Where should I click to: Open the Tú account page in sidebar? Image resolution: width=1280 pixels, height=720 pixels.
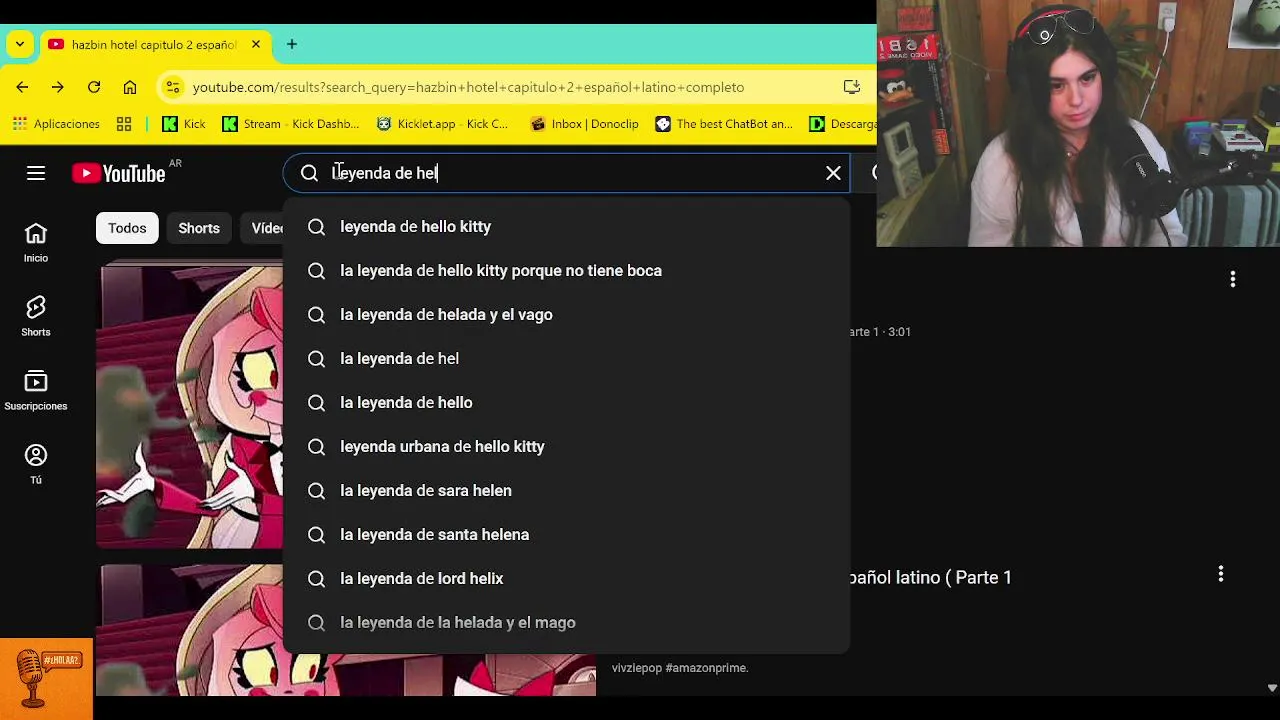(36, 465)
